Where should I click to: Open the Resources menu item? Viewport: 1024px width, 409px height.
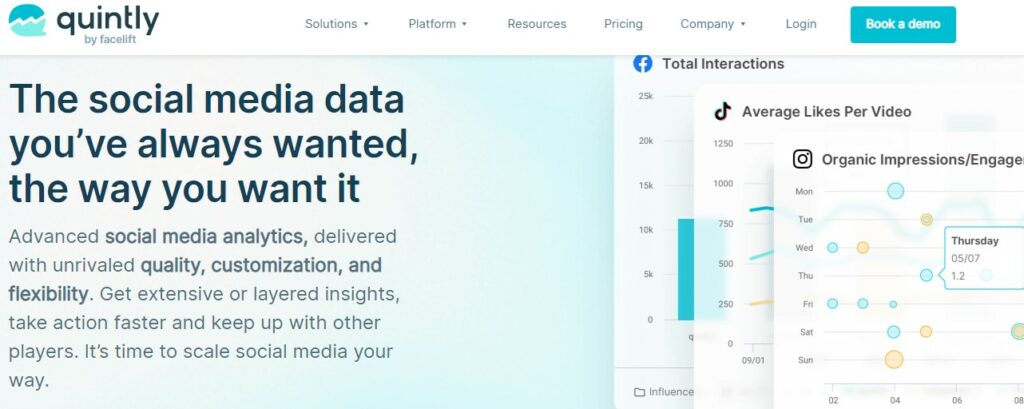(536, 24)
